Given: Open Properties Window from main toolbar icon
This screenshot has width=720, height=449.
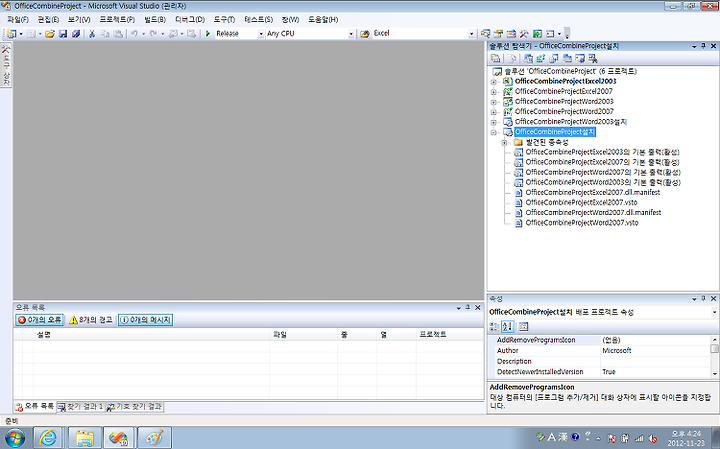Looking at the screenshot, I should (x=498, y=34).
